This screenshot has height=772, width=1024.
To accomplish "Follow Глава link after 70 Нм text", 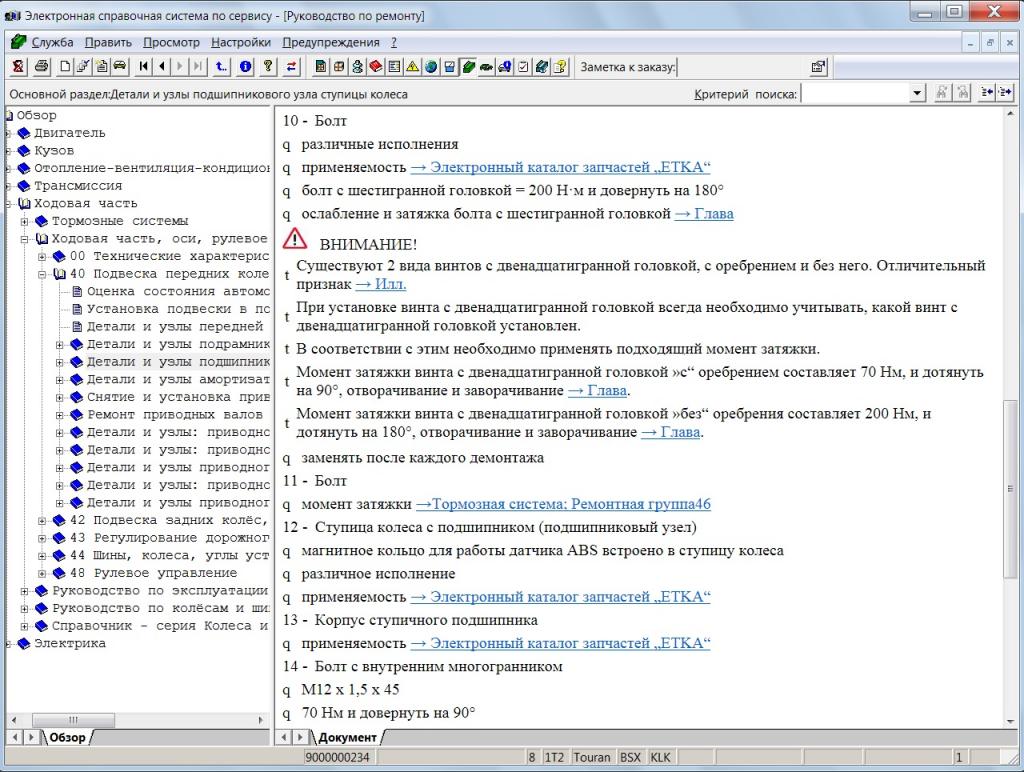I will [x=597, y=391].
